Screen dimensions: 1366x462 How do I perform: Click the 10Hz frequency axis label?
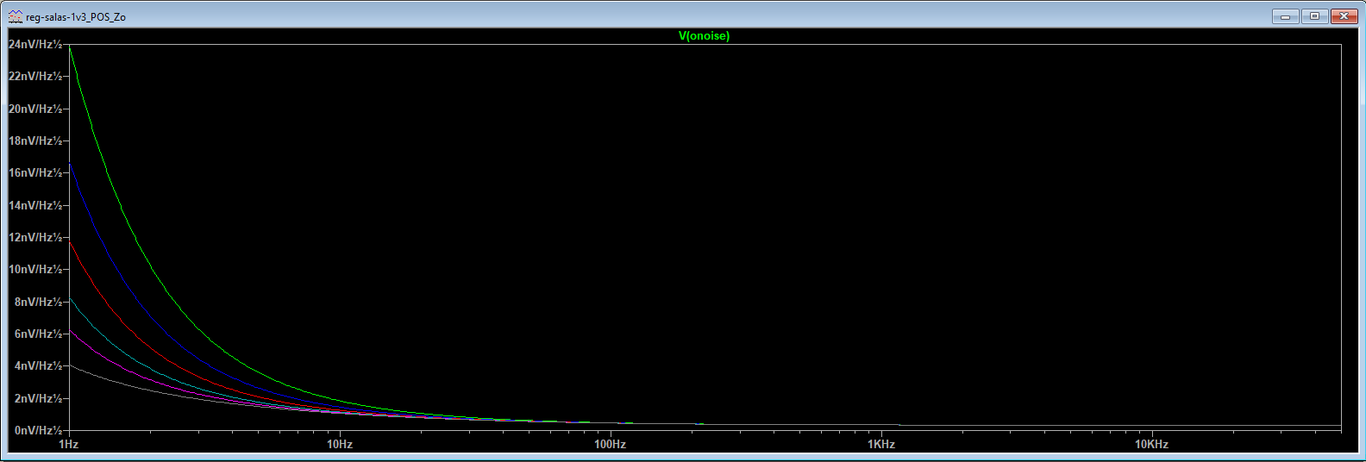tap(339, 443)
